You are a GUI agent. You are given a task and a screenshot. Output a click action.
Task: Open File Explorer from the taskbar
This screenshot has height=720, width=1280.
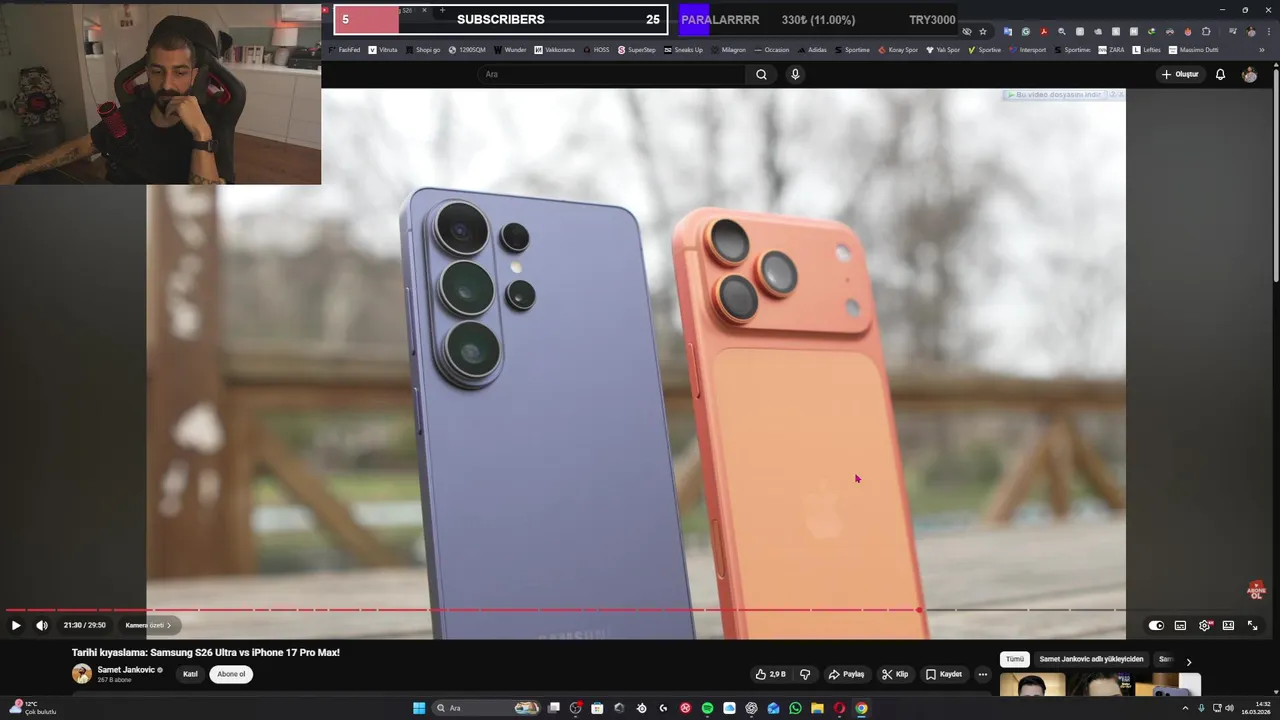click(x=817, y=708)
